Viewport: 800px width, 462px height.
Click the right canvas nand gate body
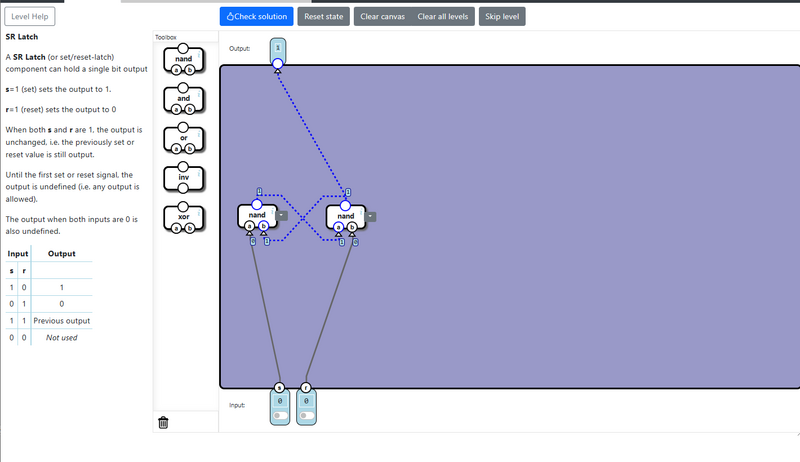click(x=345, y=216)
